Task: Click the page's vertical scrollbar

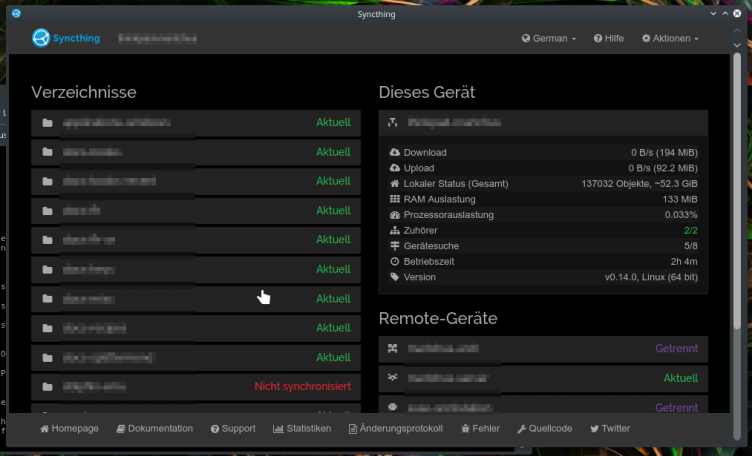Action: tap(737, 200)
